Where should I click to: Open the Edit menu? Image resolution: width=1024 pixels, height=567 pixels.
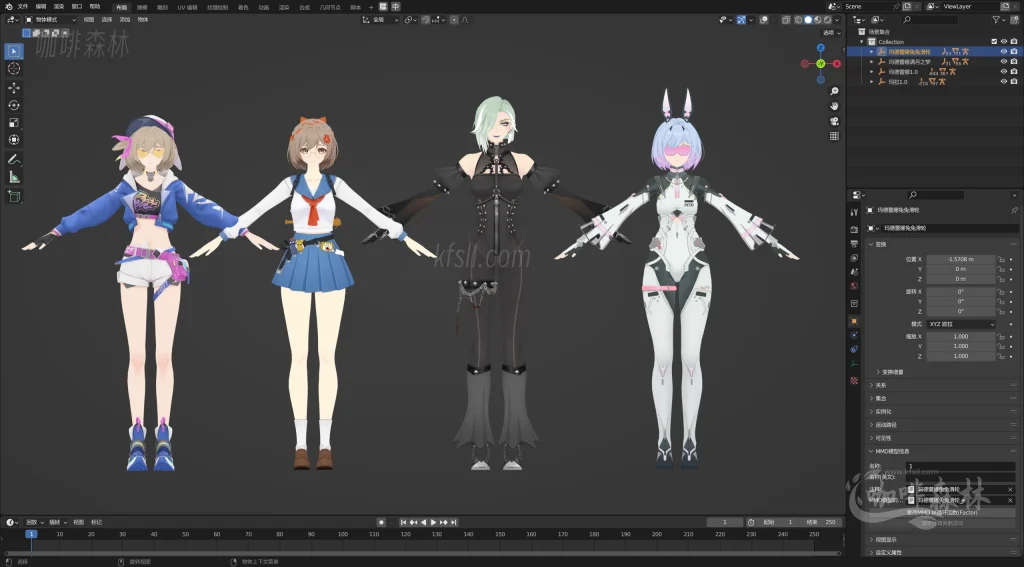(x=41, y=7)
